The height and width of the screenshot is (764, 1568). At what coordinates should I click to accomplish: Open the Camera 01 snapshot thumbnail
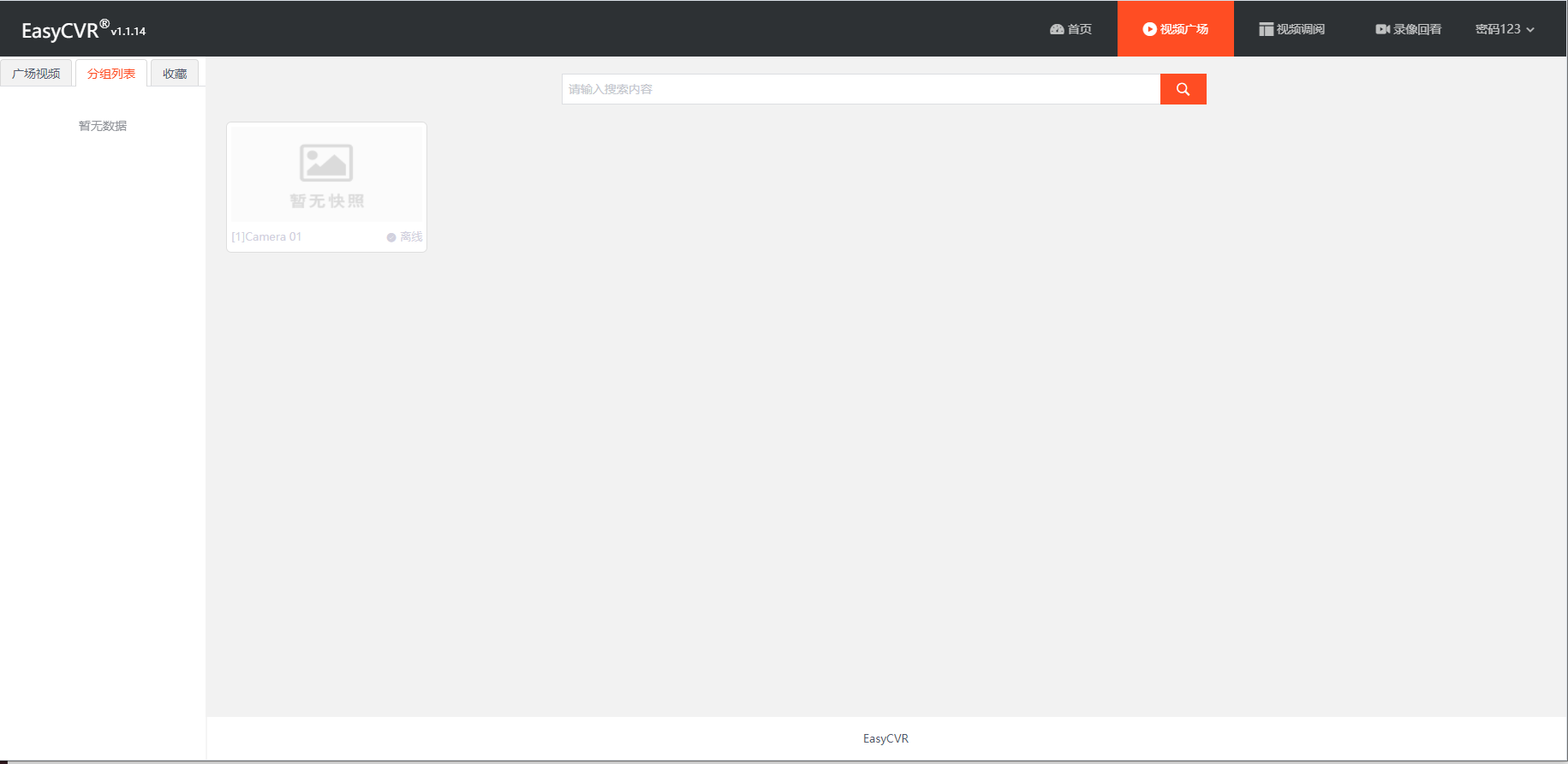(x=326, y=174)
